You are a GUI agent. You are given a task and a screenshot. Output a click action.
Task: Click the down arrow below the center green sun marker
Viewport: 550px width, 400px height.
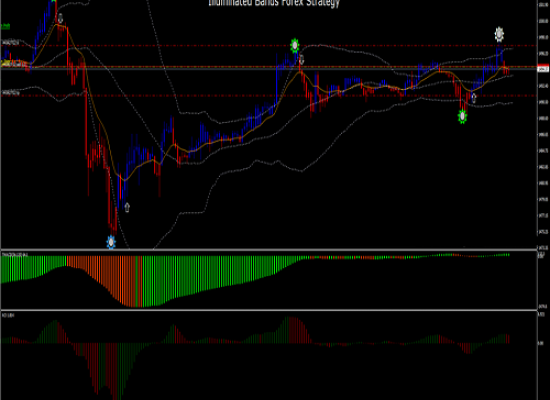point(301,60)
